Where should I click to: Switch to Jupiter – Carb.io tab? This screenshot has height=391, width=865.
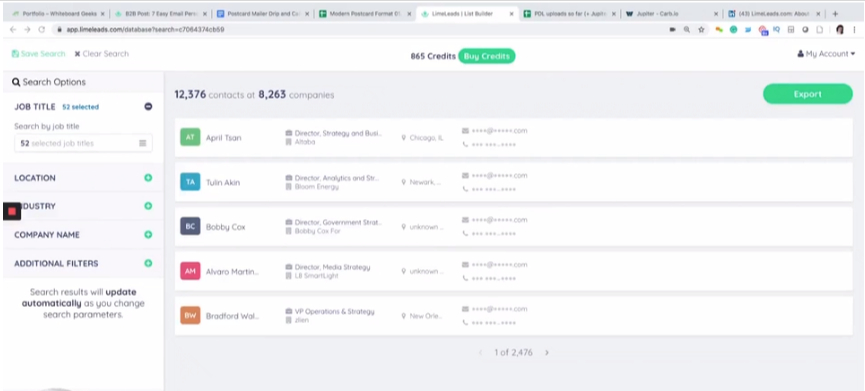pyautogui.click(x=672, y=14)
